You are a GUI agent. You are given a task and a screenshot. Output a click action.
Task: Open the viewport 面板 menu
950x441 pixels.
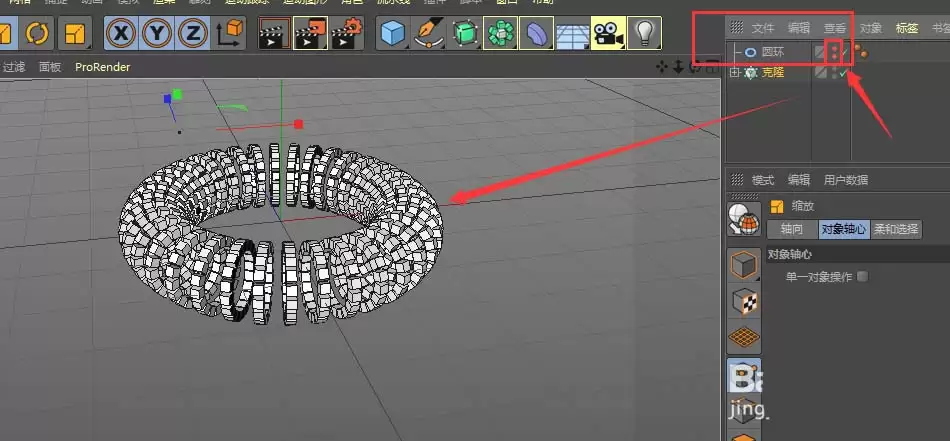point(50,67)
